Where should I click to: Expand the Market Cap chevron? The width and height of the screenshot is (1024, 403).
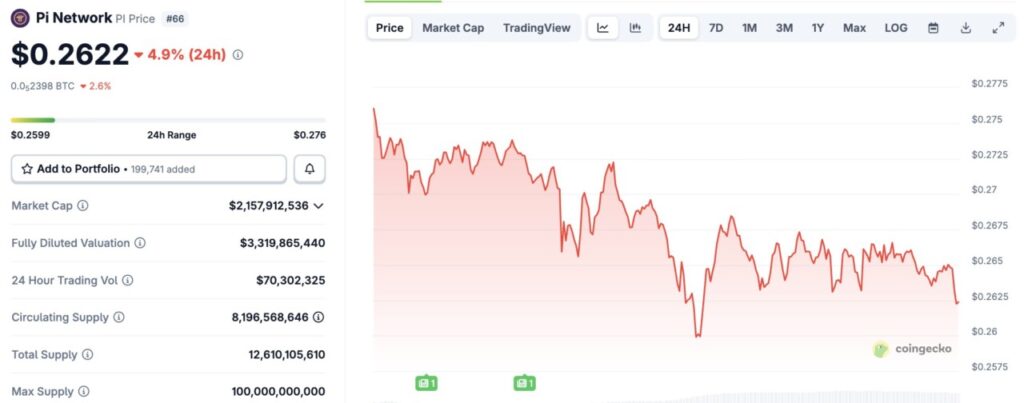coord(319,206)
